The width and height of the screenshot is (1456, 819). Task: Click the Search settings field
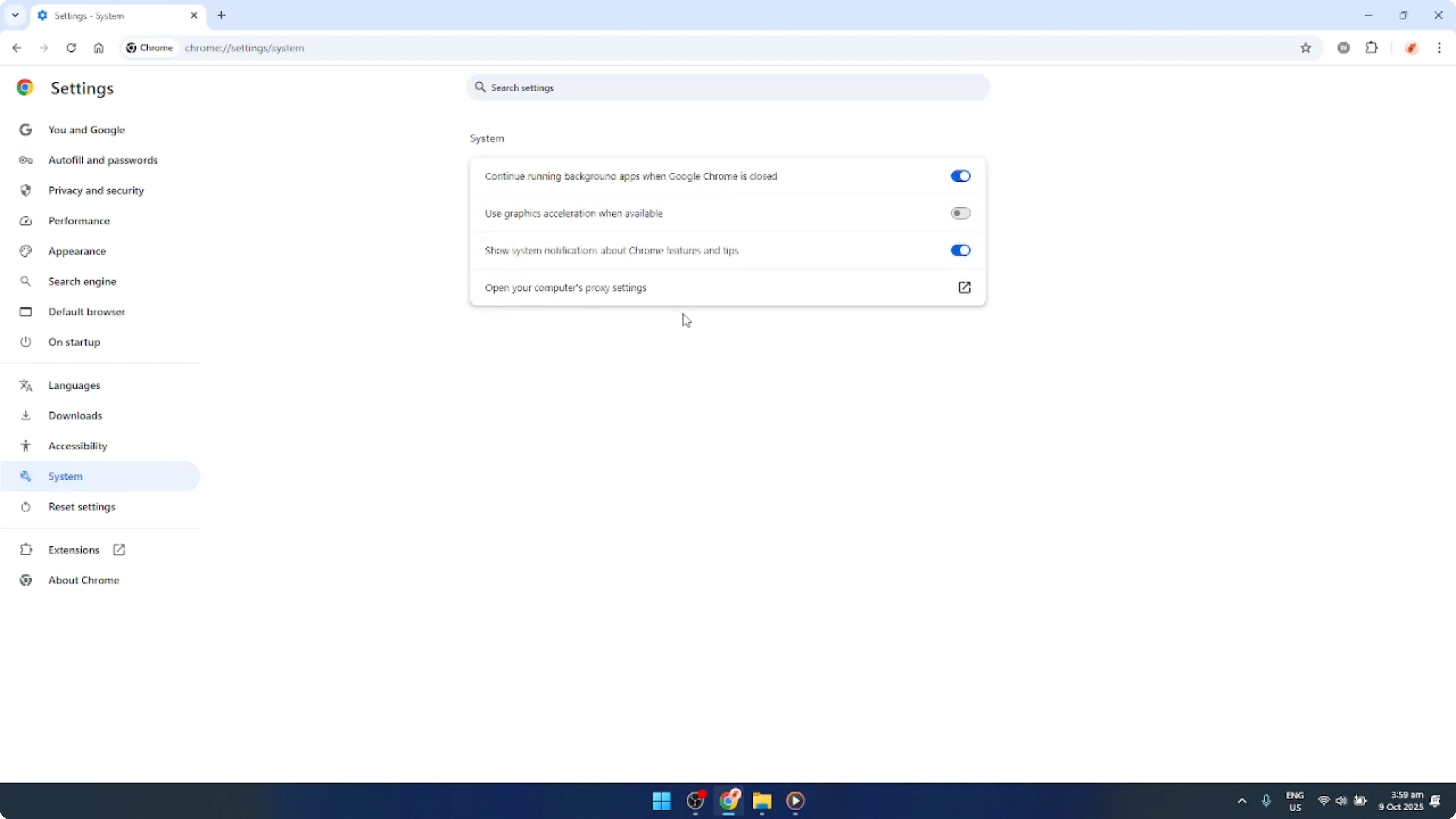(x=727, y=87)
